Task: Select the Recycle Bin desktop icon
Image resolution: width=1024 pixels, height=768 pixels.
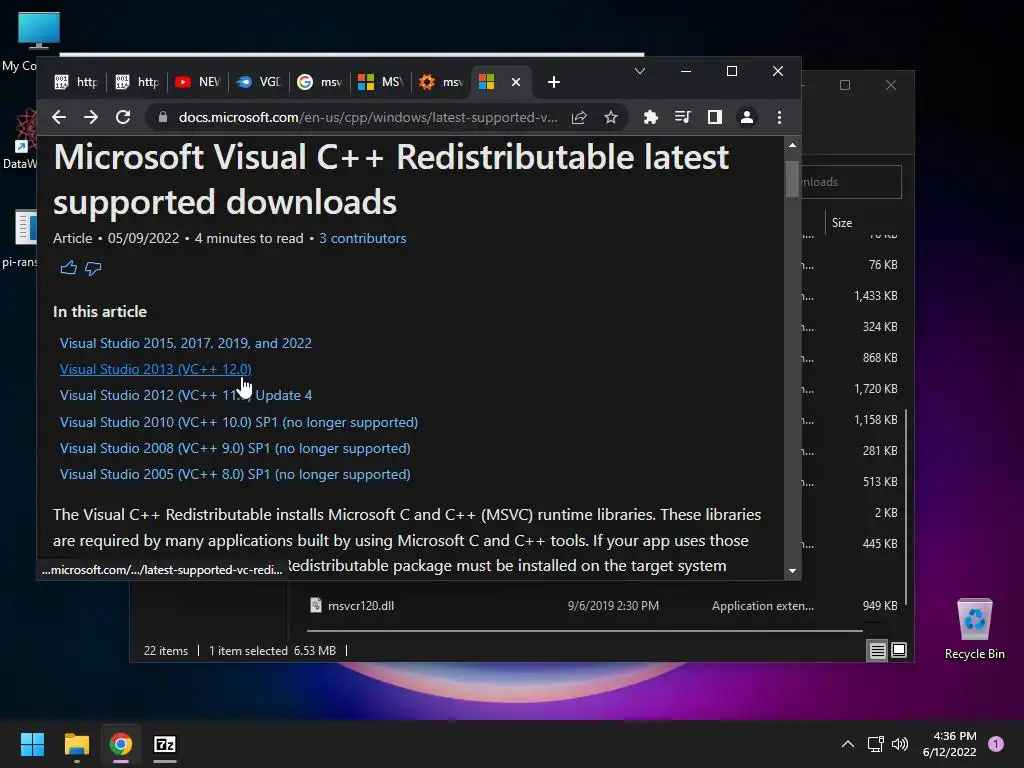Action: 974,630
